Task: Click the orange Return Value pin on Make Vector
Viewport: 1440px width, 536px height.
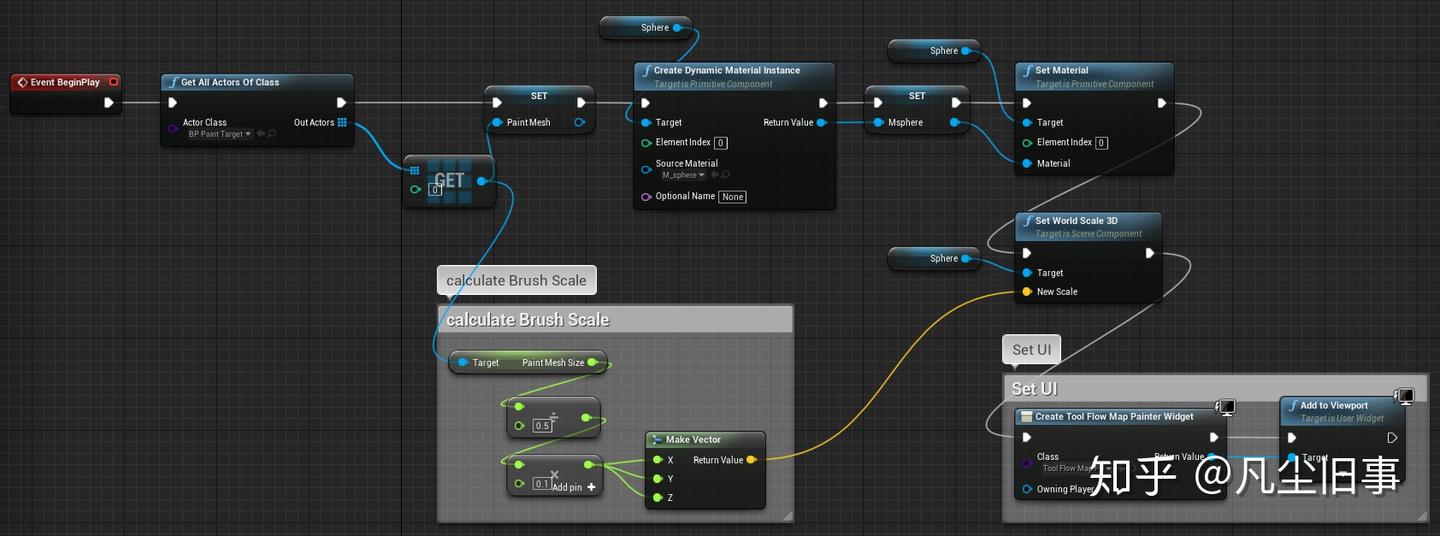Action: tap(751, 460)
